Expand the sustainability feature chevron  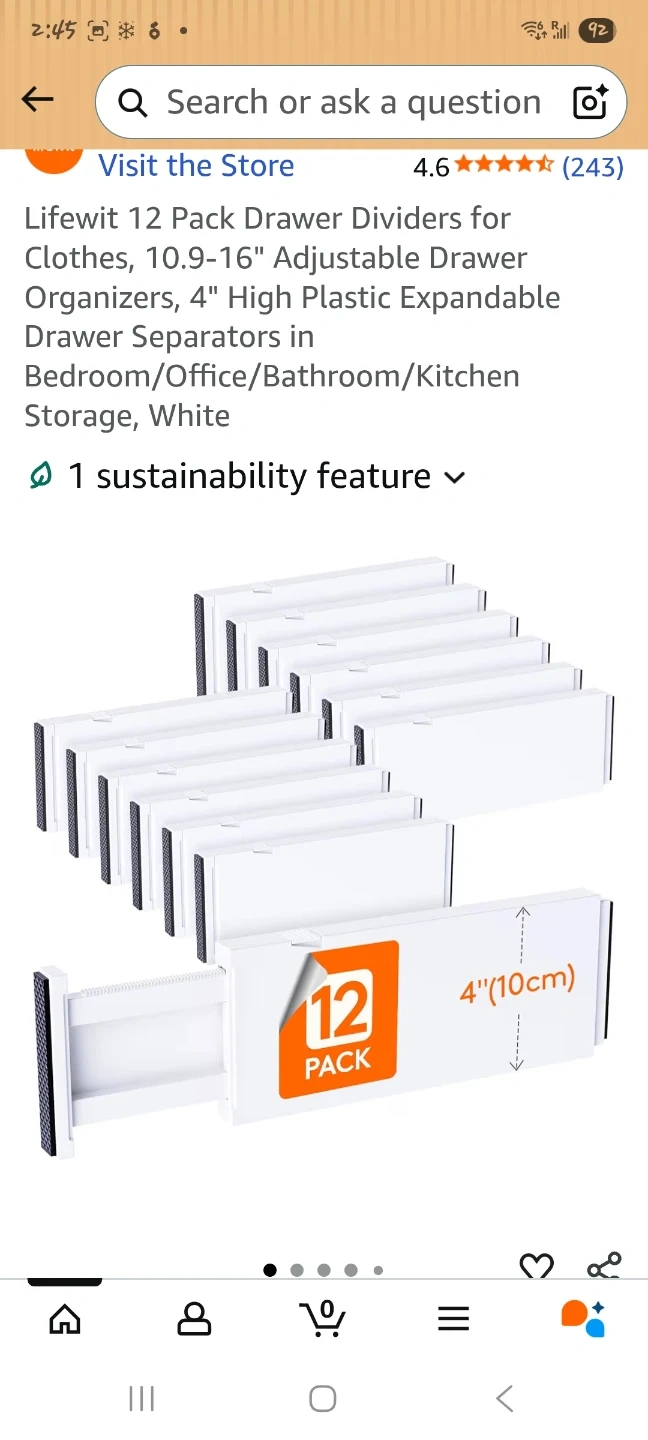tap(454, 477)
